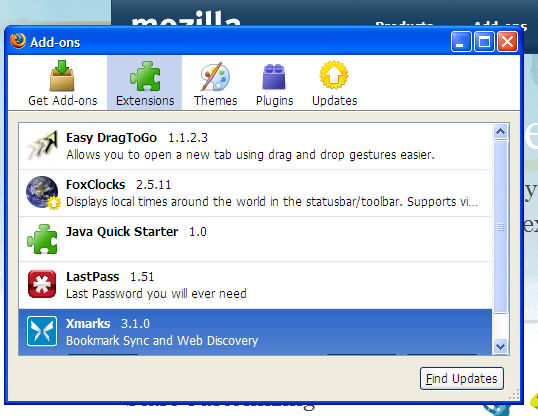This screenshot has width=538, height=416.
Task: Open the Themes palette icon
Action: click(215, 76)
